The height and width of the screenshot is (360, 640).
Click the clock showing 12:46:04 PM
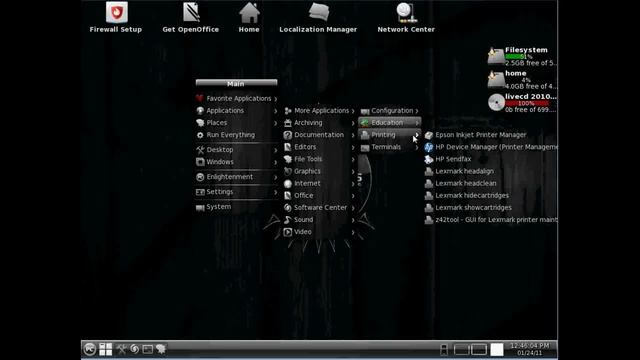[x=530, y=346]
